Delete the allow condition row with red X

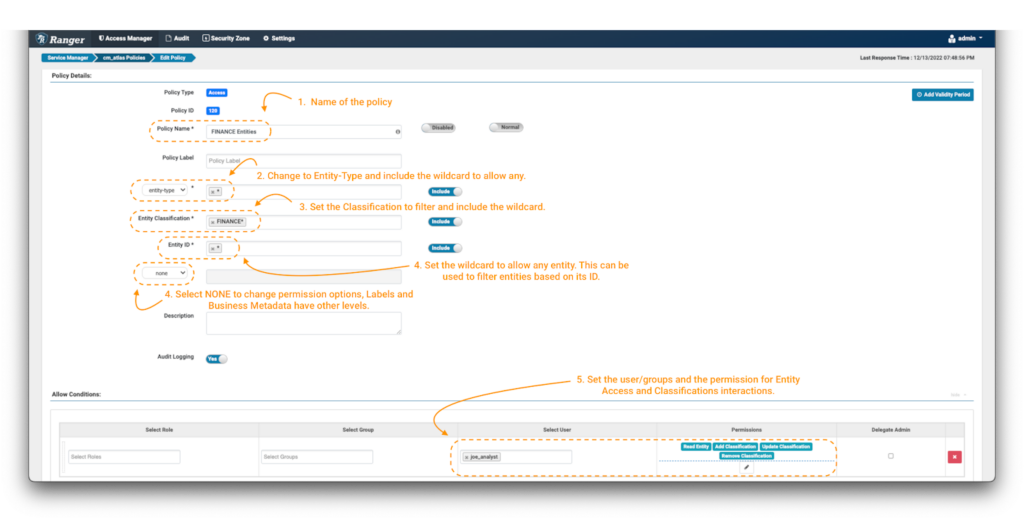click(954, 457)
